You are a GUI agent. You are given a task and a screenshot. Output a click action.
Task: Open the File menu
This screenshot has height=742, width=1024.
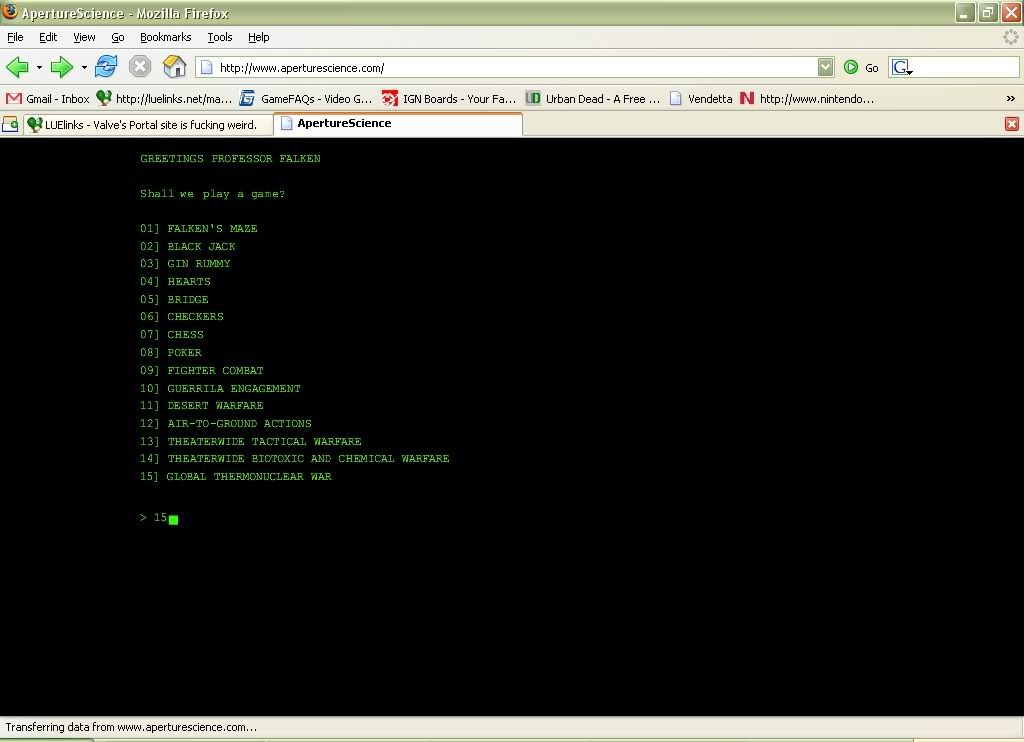point(15,37)
